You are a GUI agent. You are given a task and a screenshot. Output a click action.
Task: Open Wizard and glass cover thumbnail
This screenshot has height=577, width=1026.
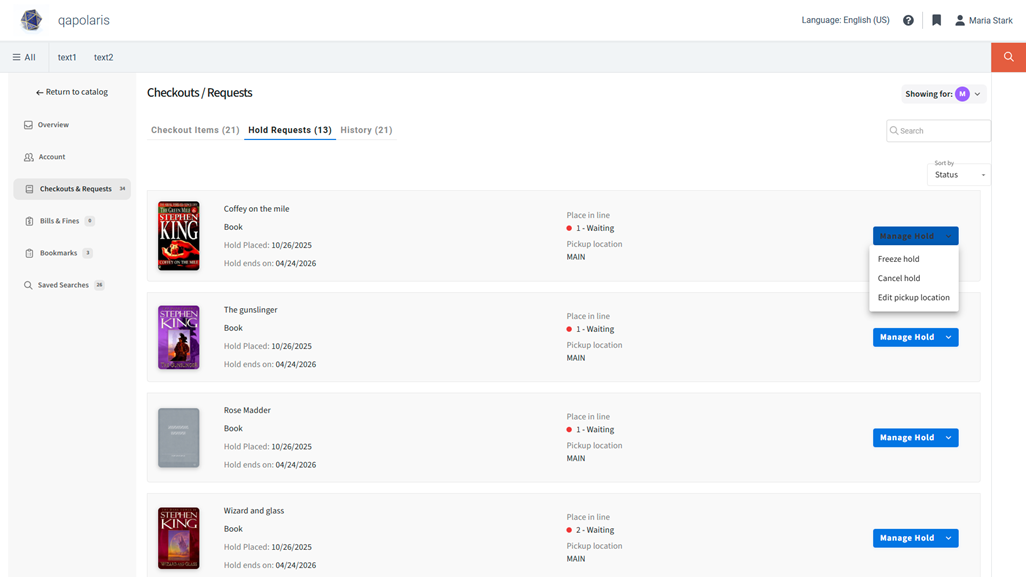point(179,538)
